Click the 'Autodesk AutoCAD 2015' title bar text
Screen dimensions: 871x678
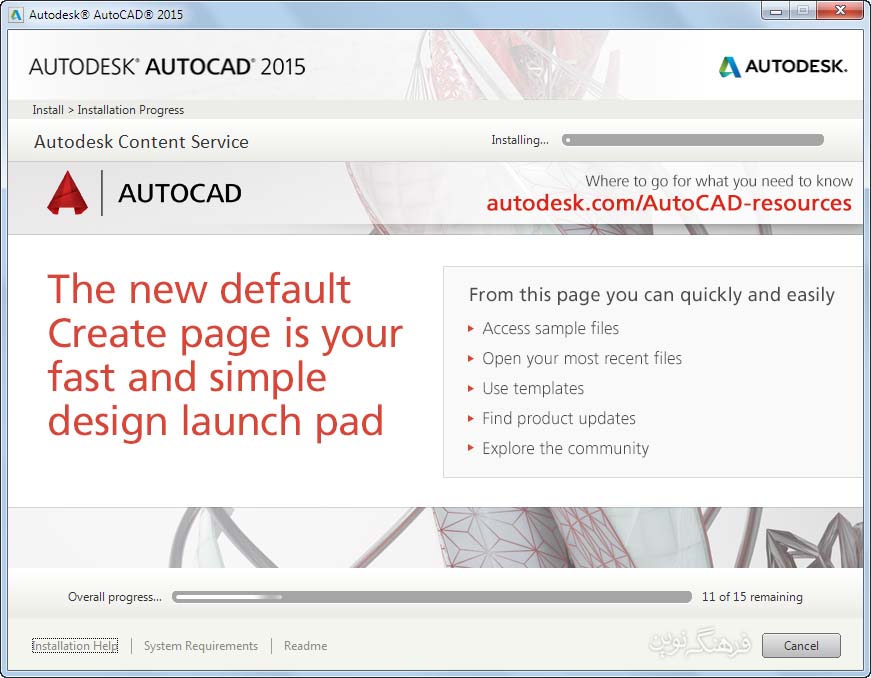(x=106, y=14)
